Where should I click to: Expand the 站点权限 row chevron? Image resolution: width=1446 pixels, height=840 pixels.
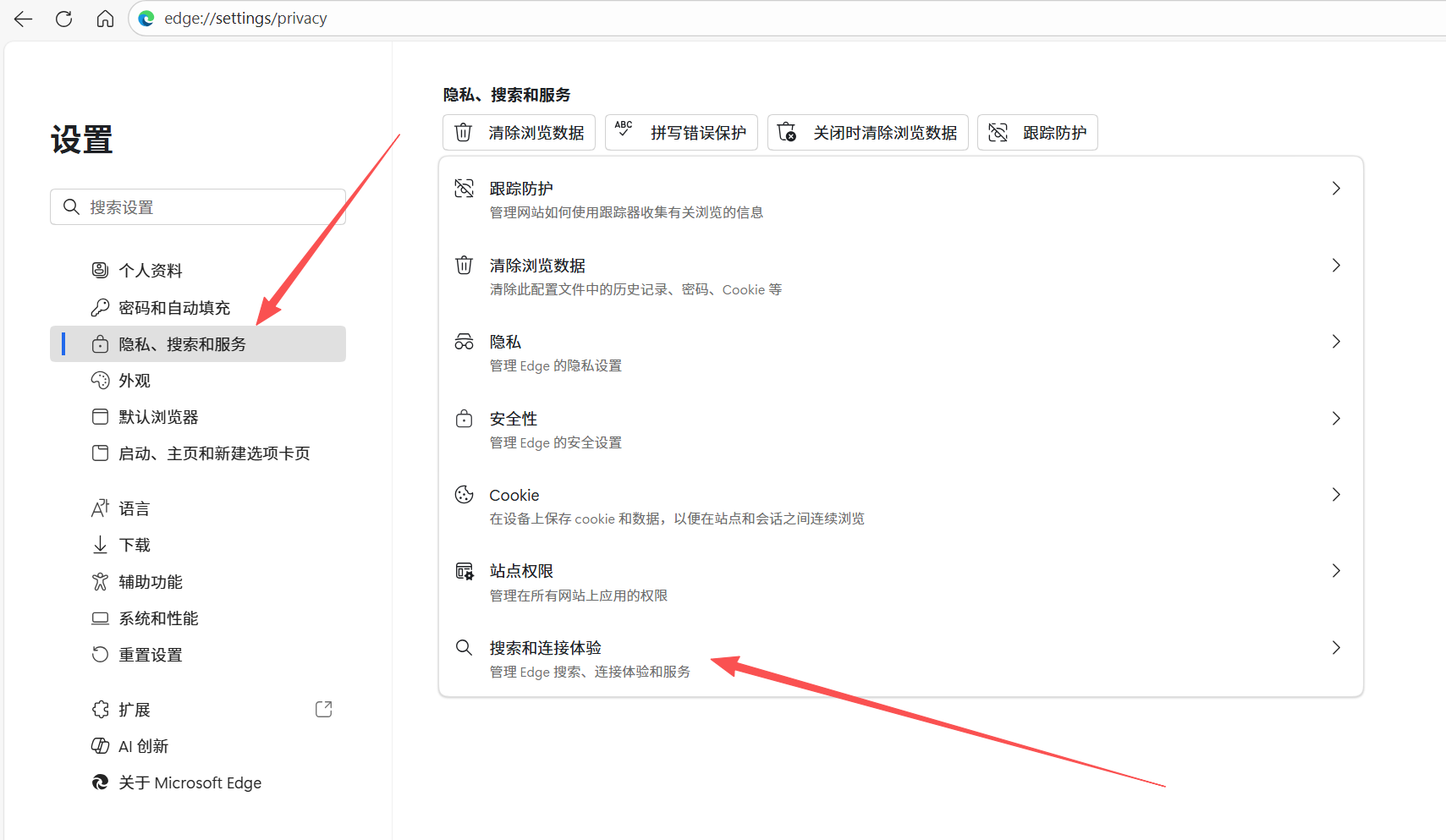(1336, 571)
